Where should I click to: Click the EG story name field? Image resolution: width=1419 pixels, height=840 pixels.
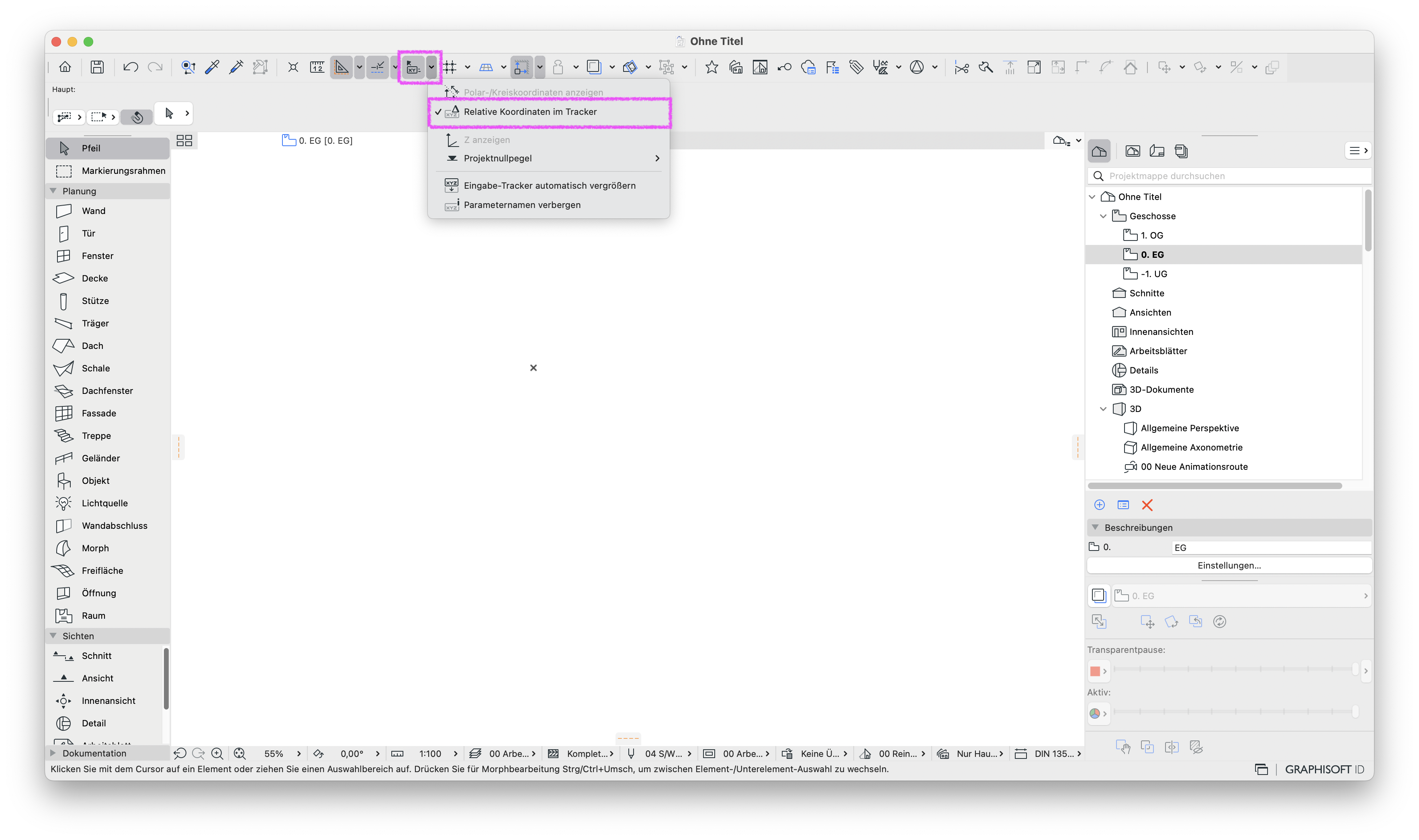tap(1271, 548)
